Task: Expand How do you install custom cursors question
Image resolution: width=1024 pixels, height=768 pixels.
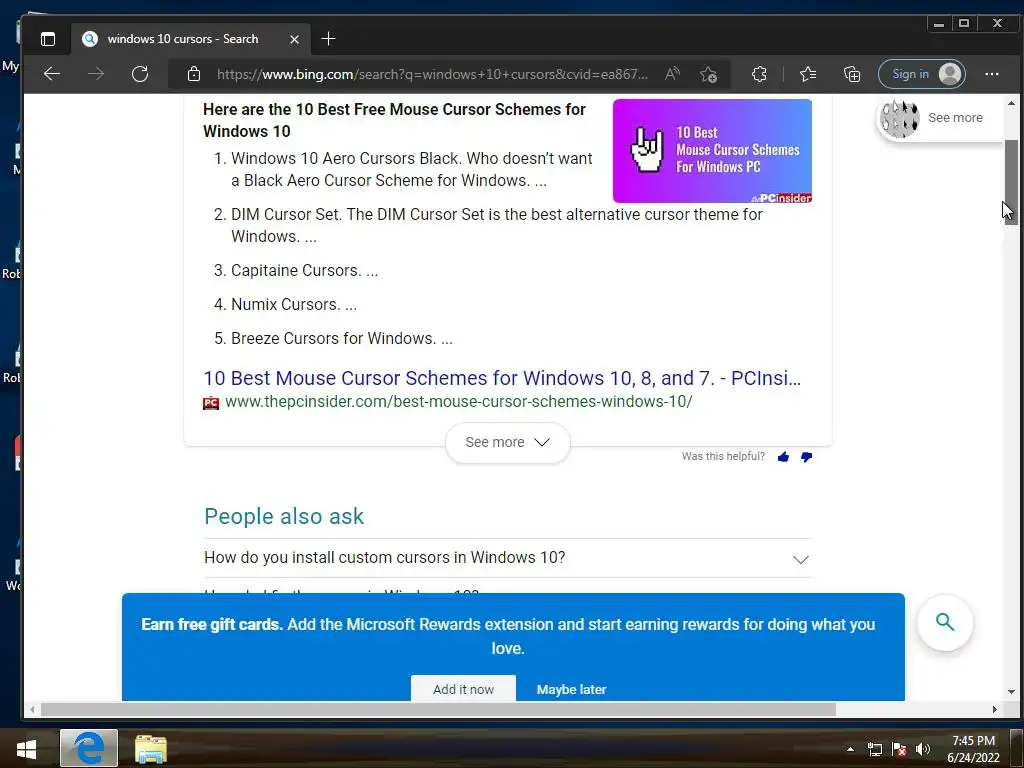Action: click(x=507, y=558)
